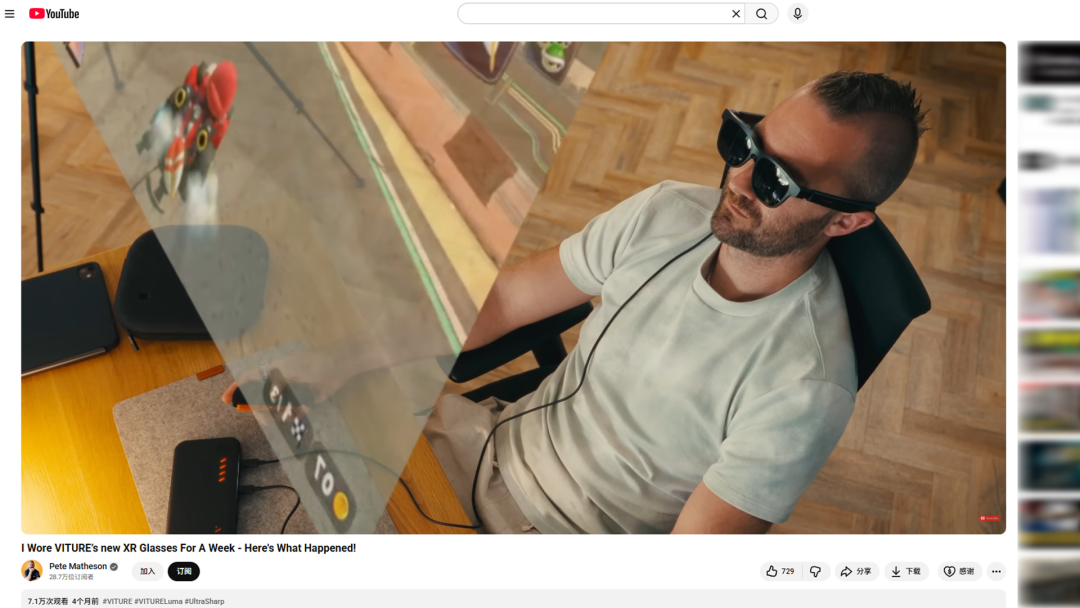This screenshot has height=608, width=1080.
Task: Send thanks via 感谢 button
Action: point(959,571)
